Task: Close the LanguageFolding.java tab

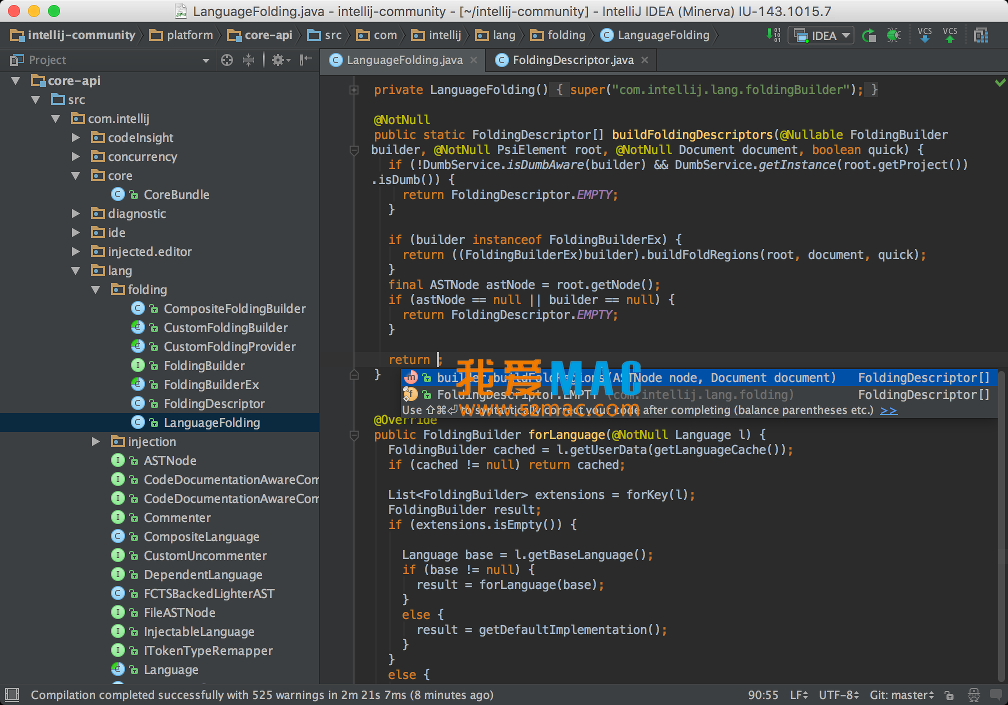Action: click(x=474, y=60)
